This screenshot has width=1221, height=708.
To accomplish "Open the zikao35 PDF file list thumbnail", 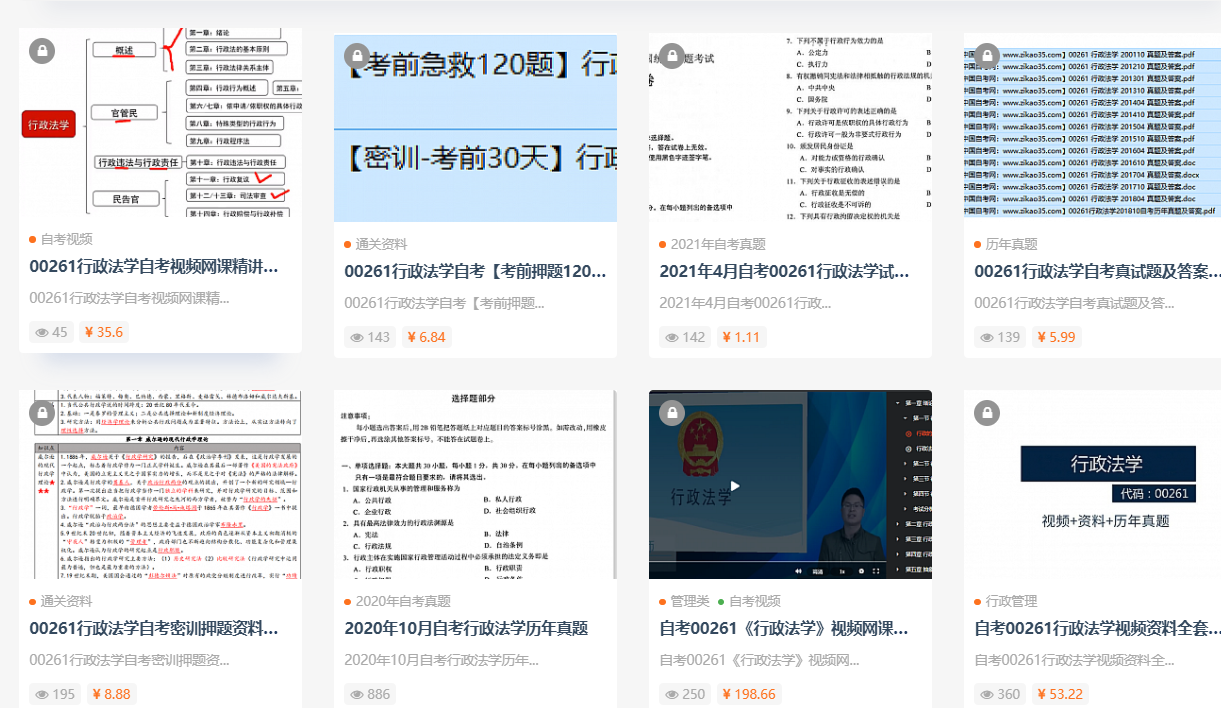I will pyautogui.click(x=1092, y=128).
